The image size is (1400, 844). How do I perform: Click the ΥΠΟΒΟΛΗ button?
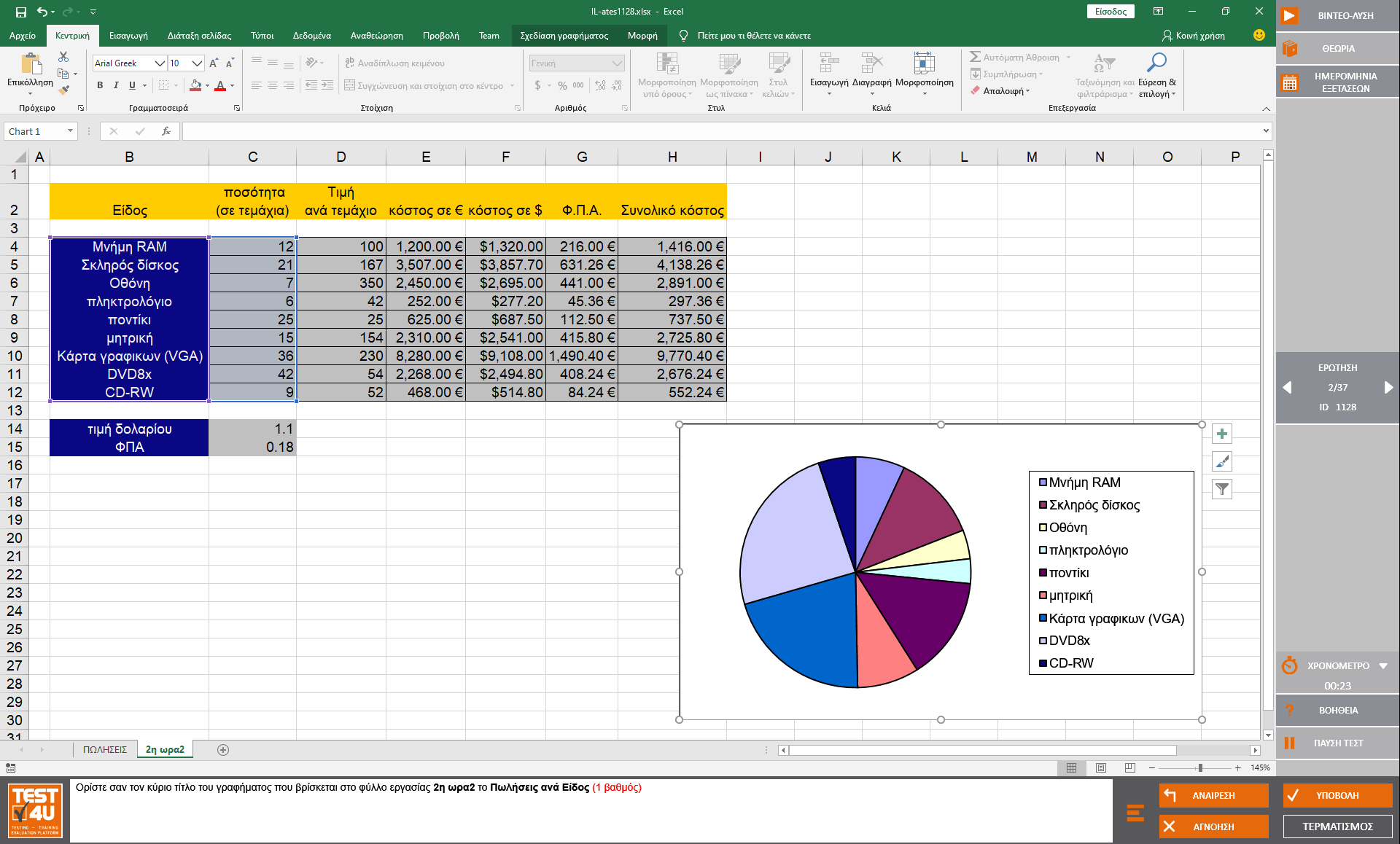[x=1337, y=796]
